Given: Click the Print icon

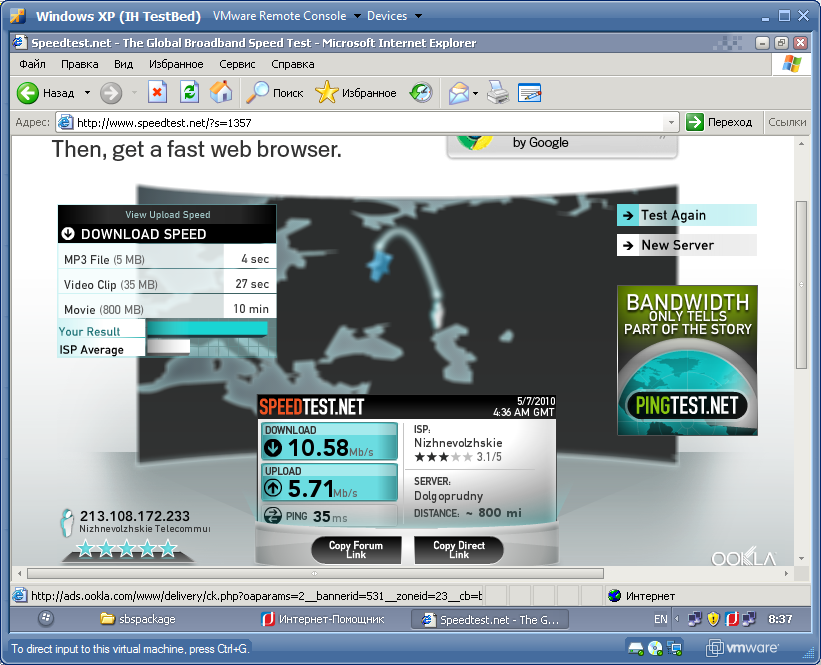Looking at the screenshot, I should (x=498, y=93).
